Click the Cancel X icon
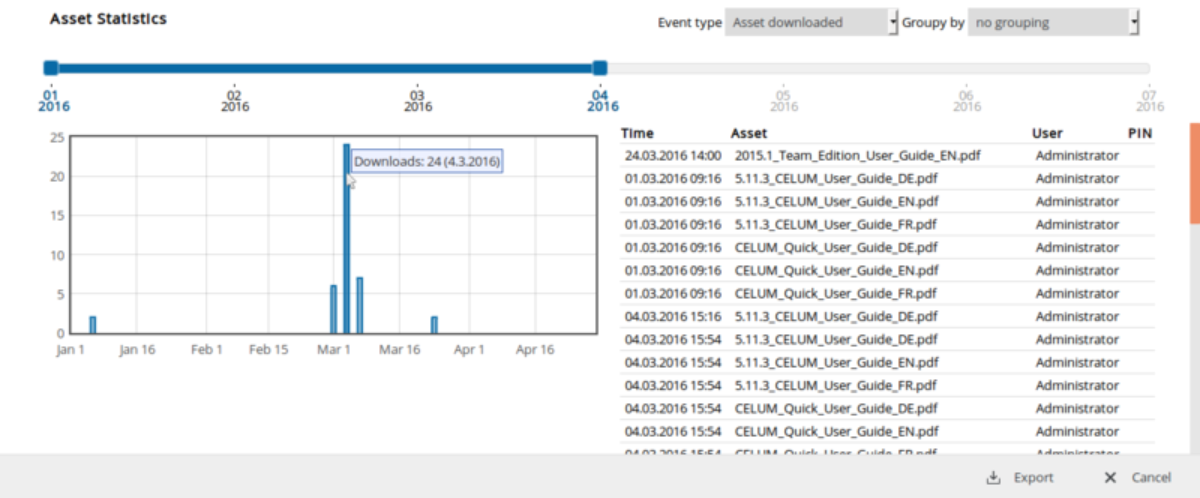 coord(1111,478)
